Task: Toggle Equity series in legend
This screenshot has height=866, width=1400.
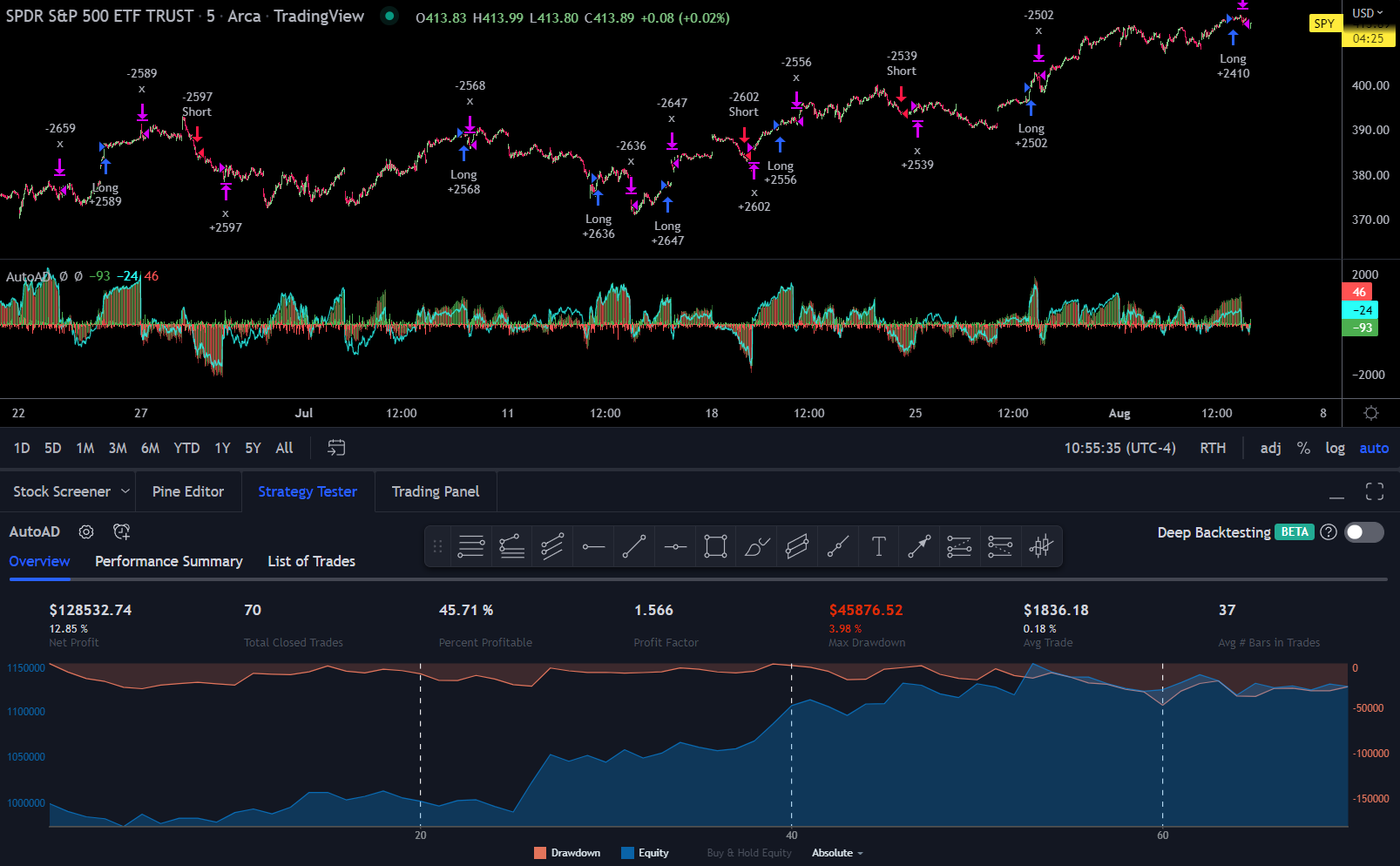Action: tap(645, 853)
